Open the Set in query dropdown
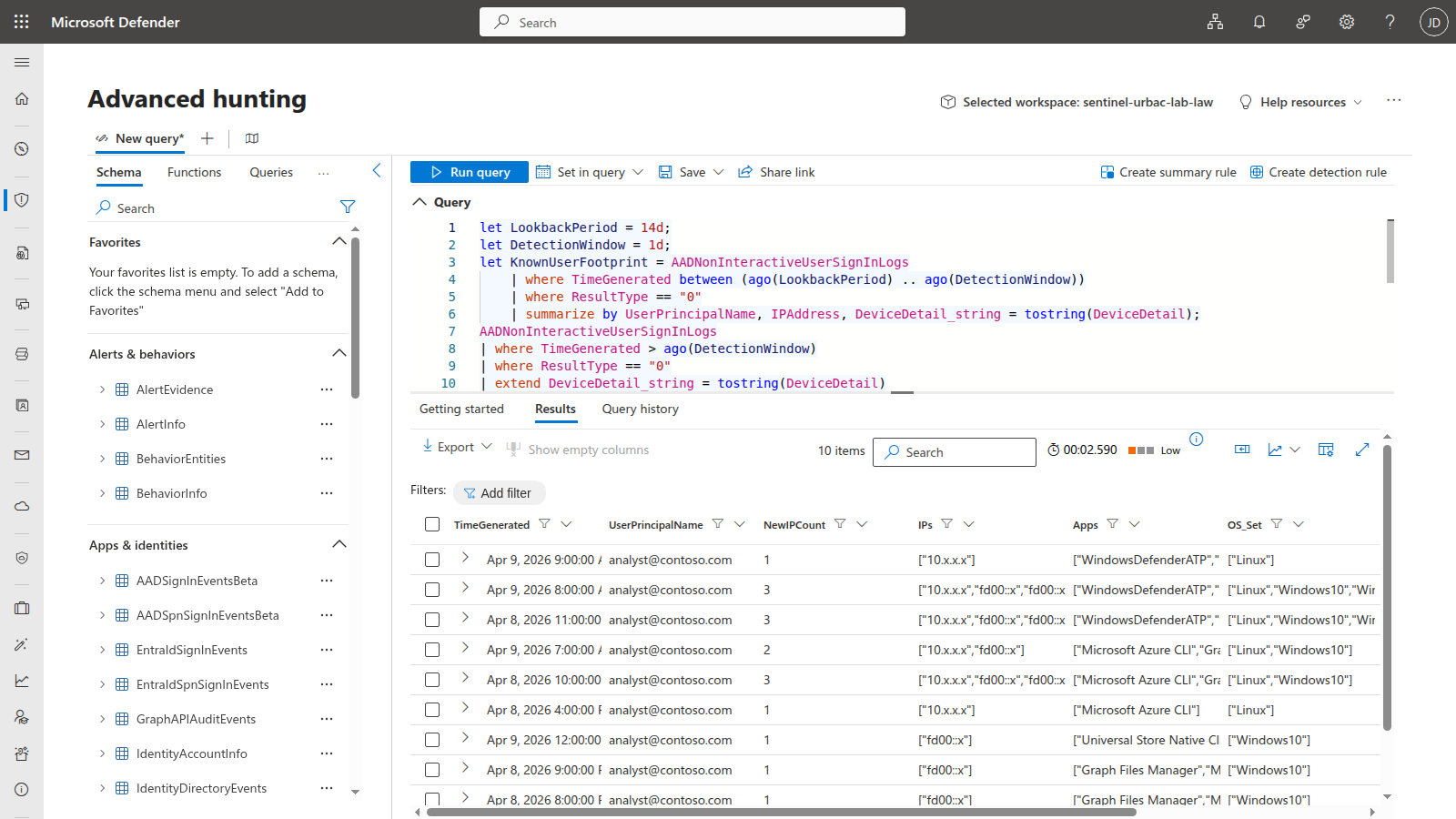 tap(590, 172)
